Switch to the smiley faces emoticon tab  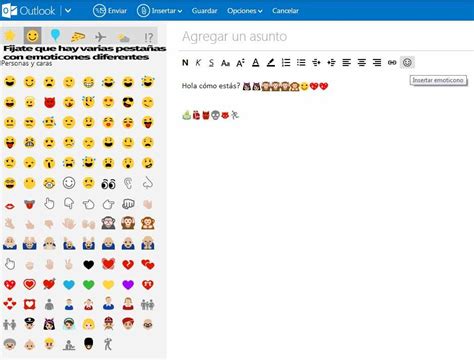click(32, 36)
